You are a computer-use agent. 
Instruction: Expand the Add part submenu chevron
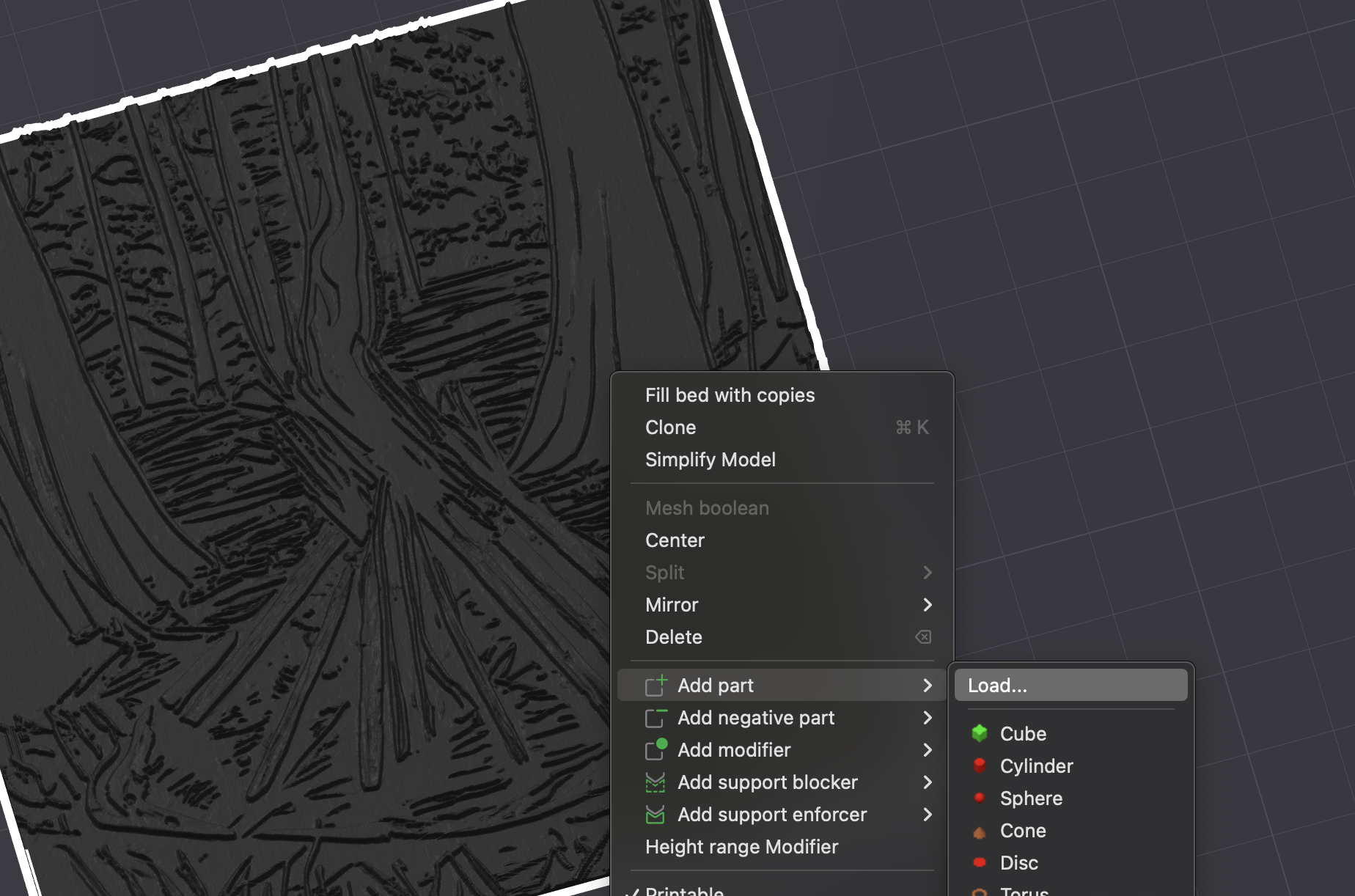tap(928, 686)
